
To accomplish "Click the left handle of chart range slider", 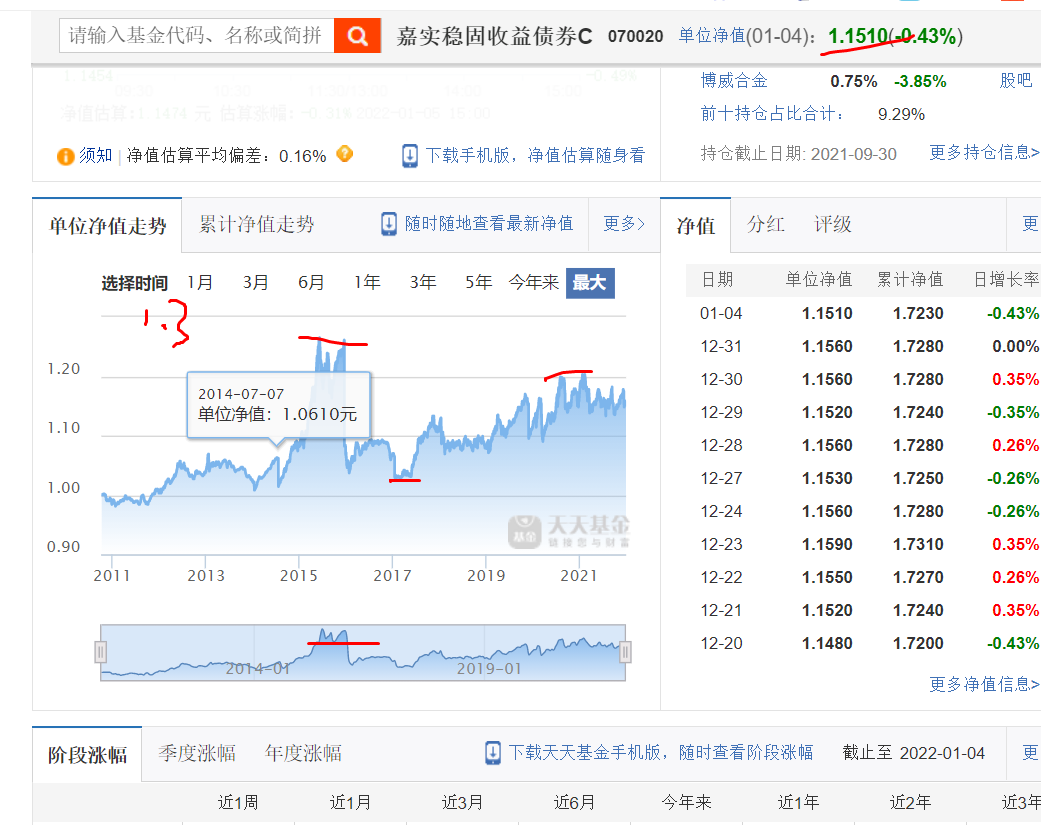I will (x=101, y=652).
